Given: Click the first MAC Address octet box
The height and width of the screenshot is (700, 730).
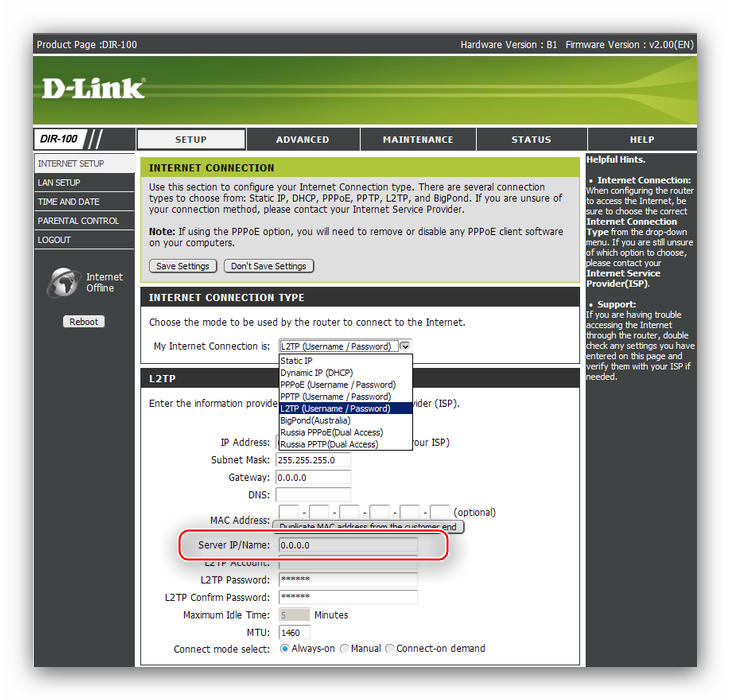Looking at the screenshot, I should [x=289, y=512].
